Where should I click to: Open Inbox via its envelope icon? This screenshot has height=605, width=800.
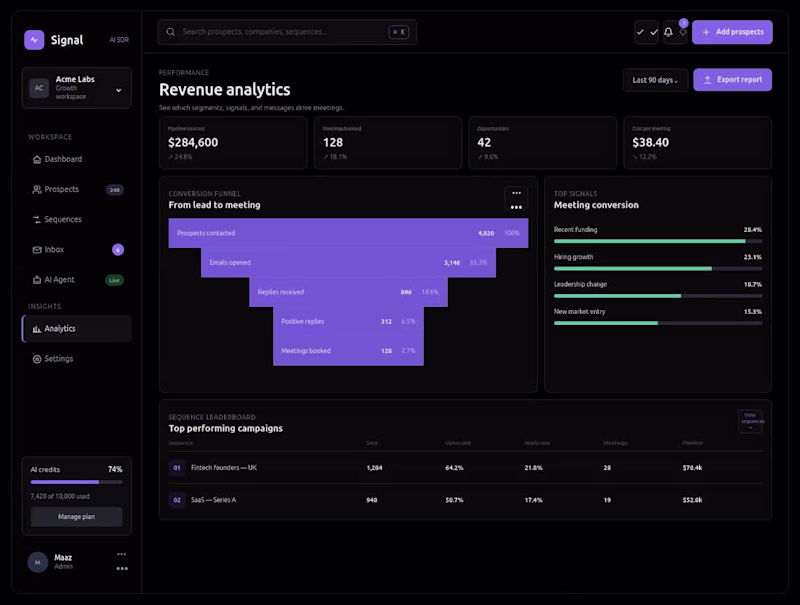(37, 249)
